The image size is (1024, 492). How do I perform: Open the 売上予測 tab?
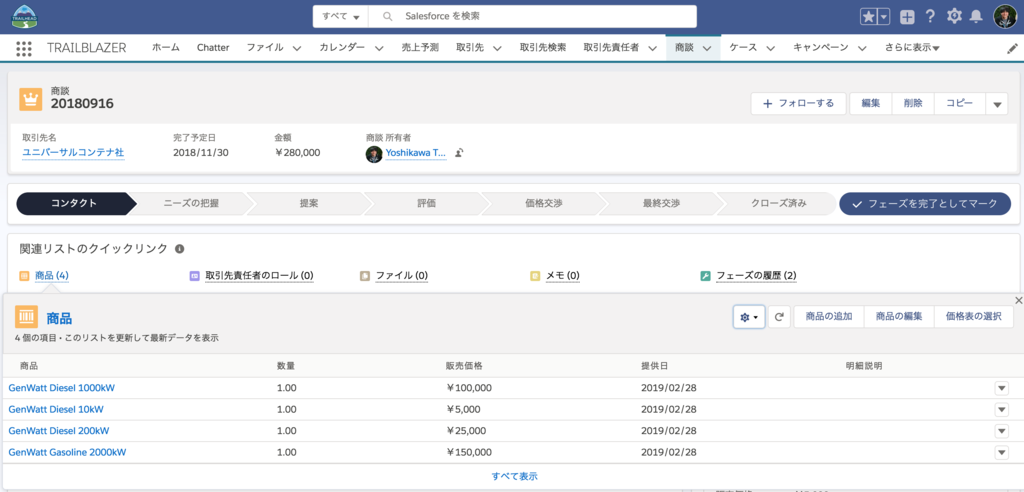click(x=420, y=48)
